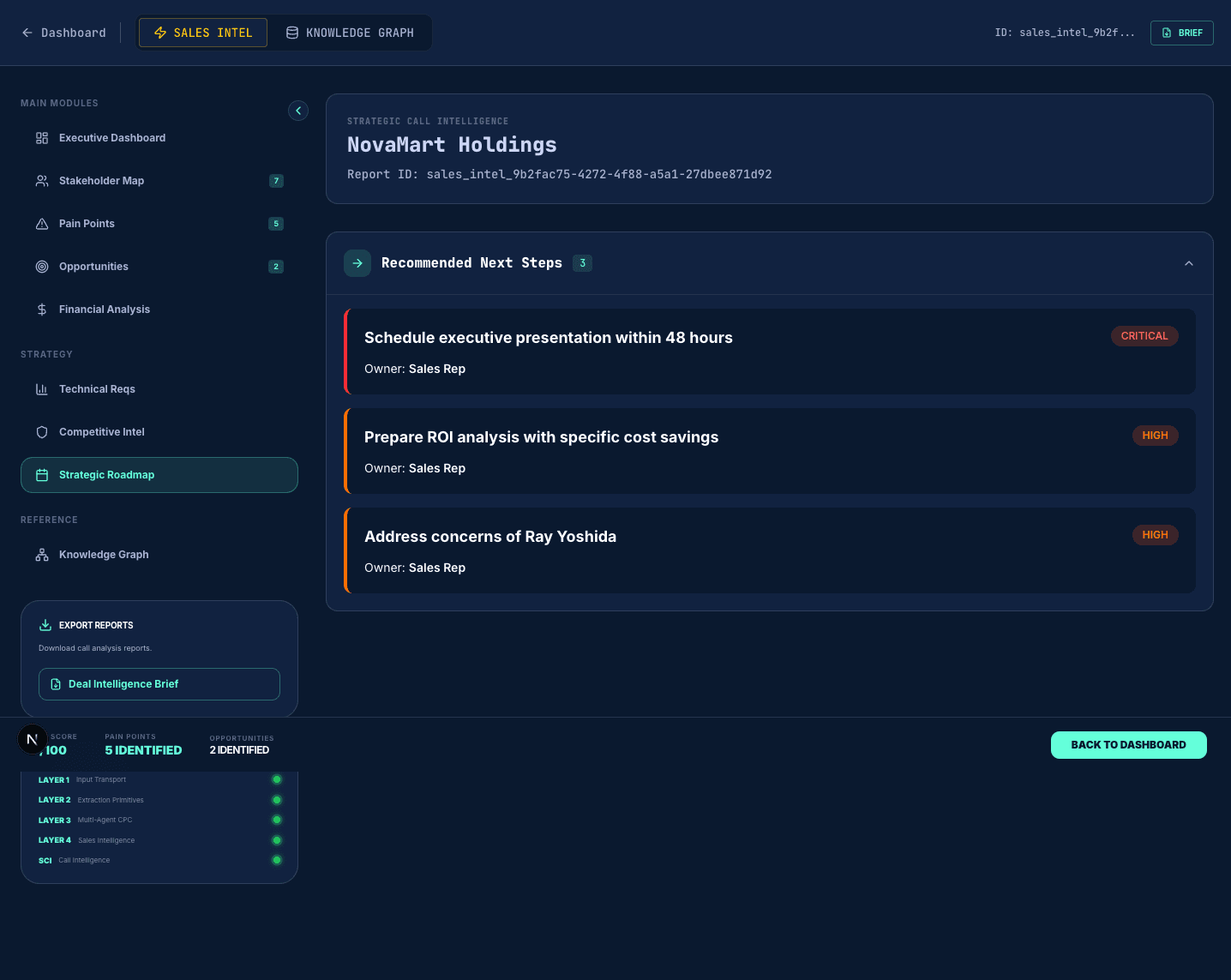Click the Stakeholder Map count badge 7

click(x=276, y=181)
